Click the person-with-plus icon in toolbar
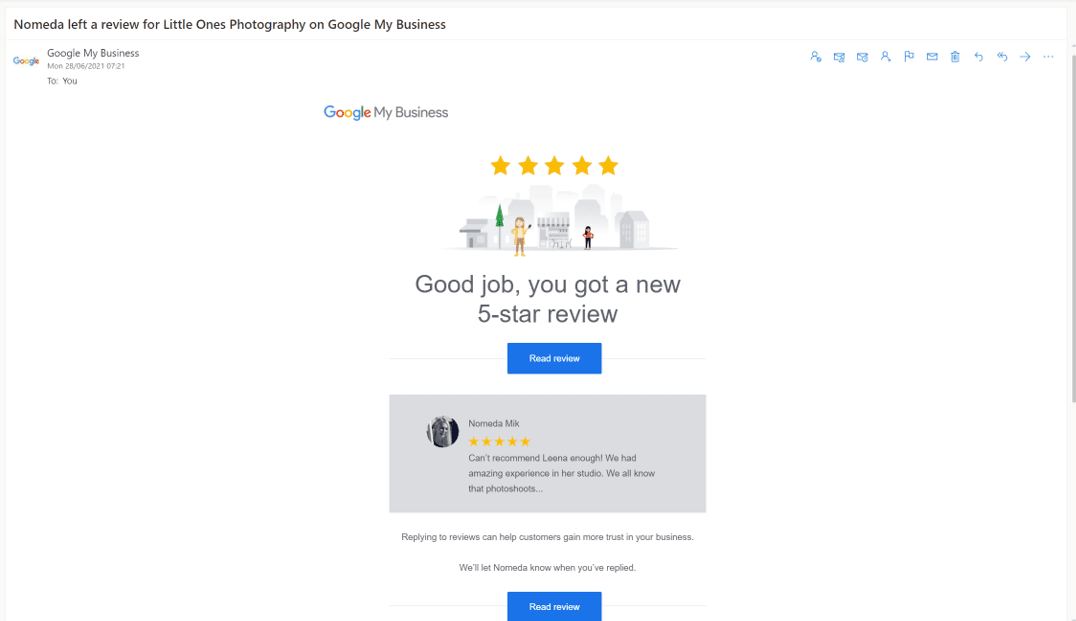Screen dimensions: 1076x621 (885, 57)
